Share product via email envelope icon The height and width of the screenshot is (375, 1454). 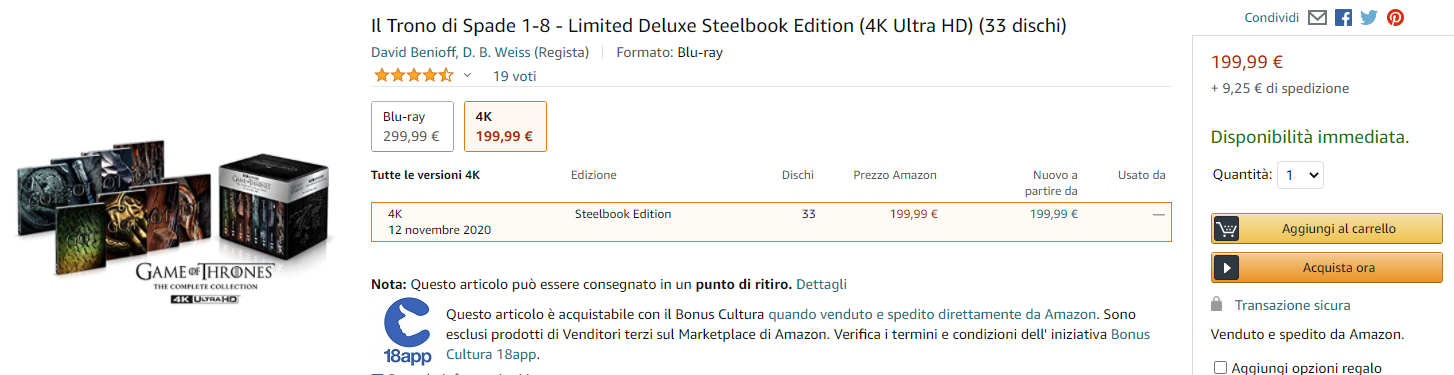pos(1318,18)
